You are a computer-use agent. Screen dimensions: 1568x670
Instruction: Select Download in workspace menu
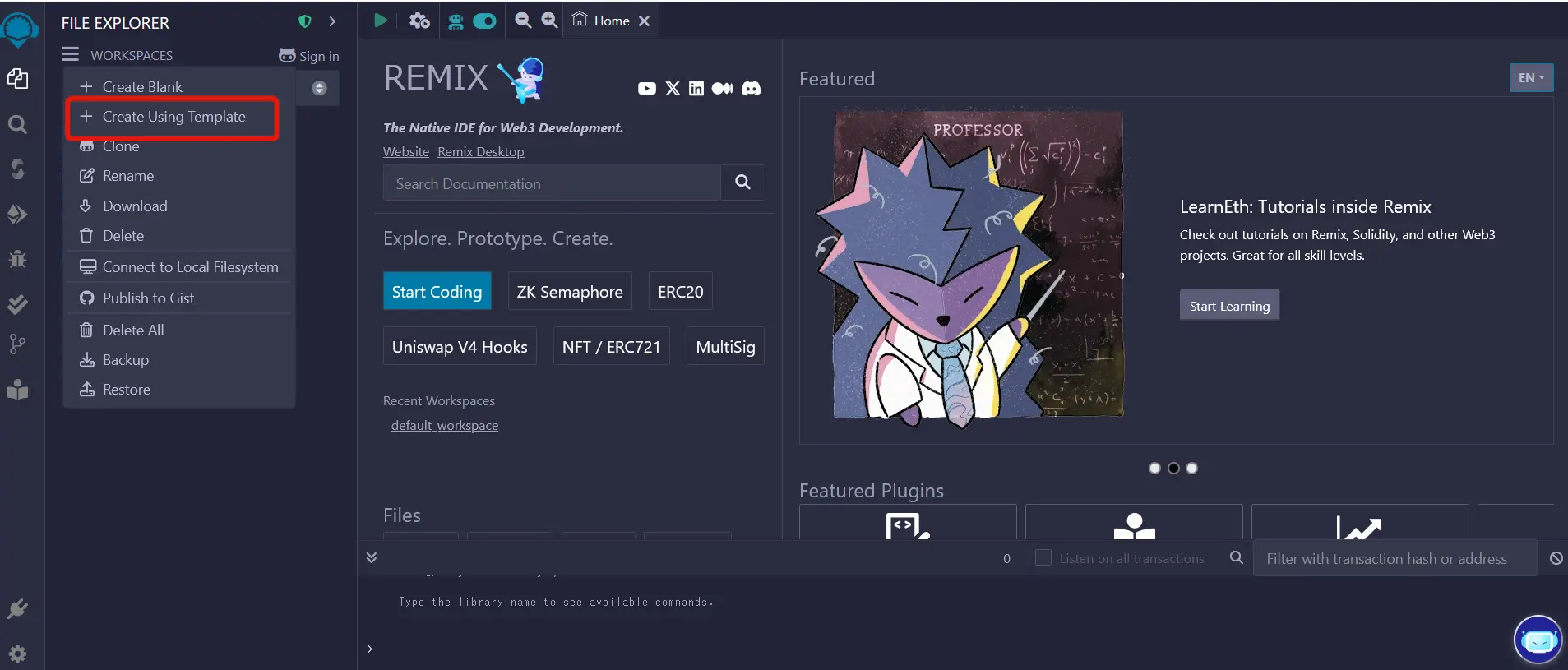click(x=123, y=206)
